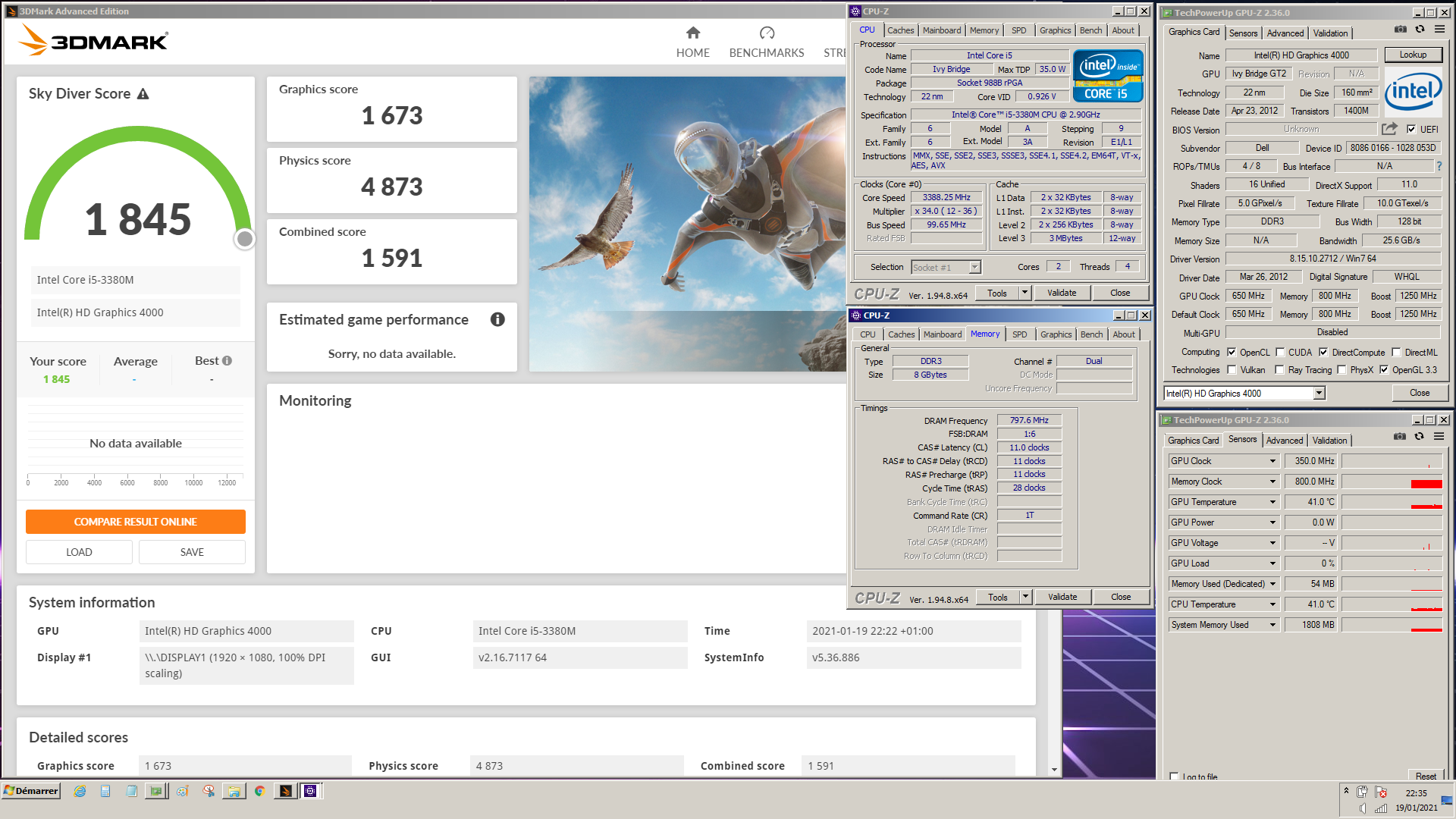The height and width of the screenshot is (819, 1456).
Task: Click Reset in GPU-Z Sensors window
Action: [1426, 776]
